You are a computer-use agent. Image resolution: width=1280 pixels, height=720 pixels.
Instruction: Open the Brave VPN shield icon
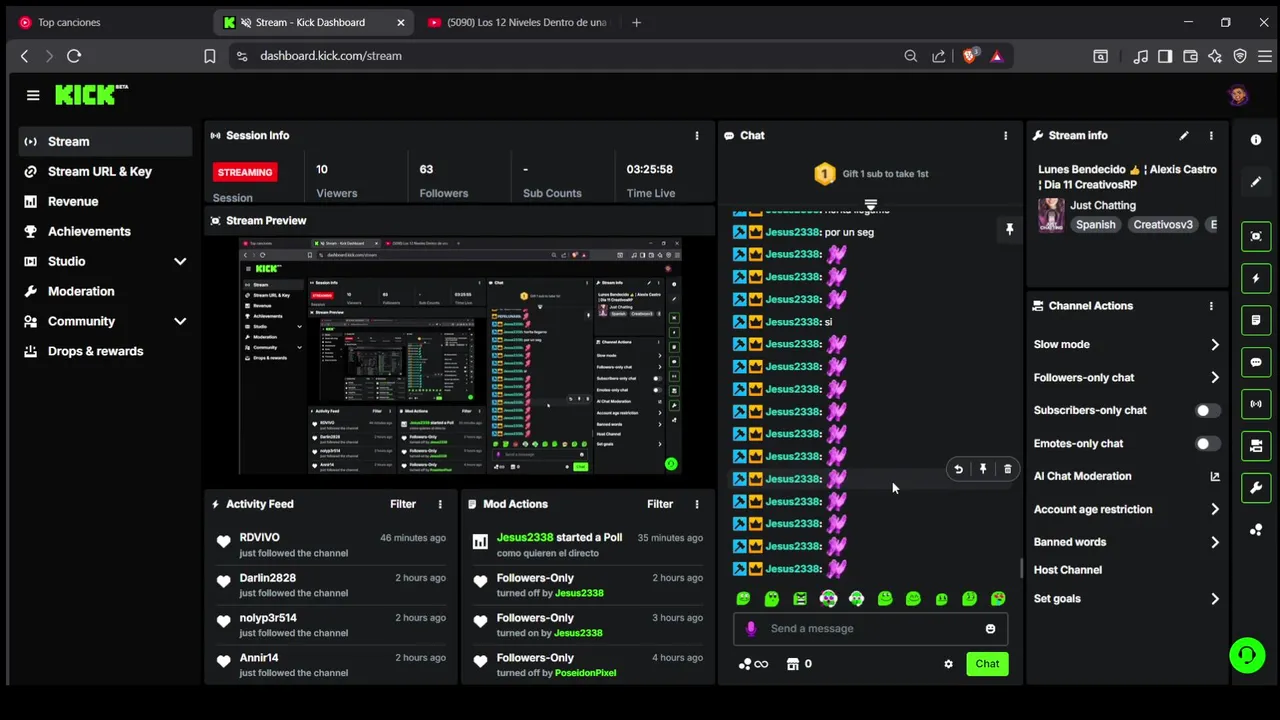1240,56
